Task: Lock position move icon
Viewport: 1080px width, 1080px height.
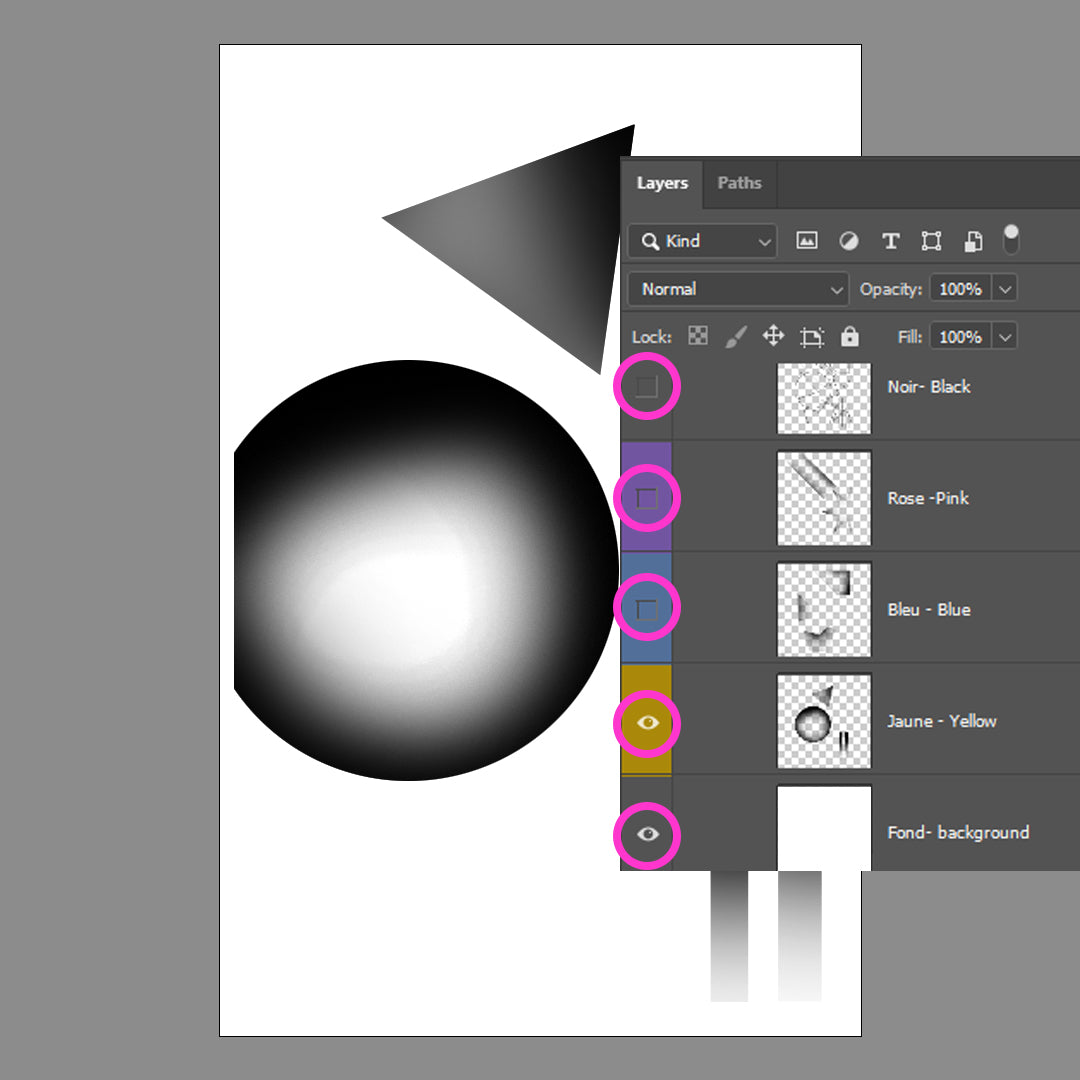Action: (x=773, y=337)
